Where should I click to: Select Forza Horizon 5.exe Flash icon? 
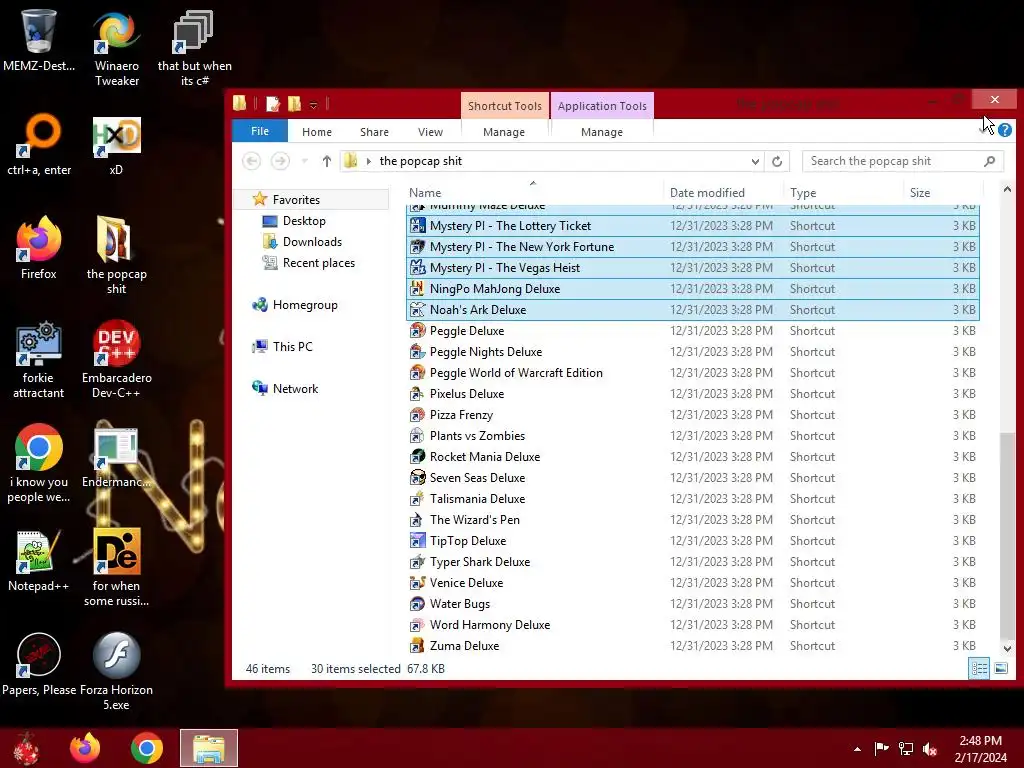point(116,671)
